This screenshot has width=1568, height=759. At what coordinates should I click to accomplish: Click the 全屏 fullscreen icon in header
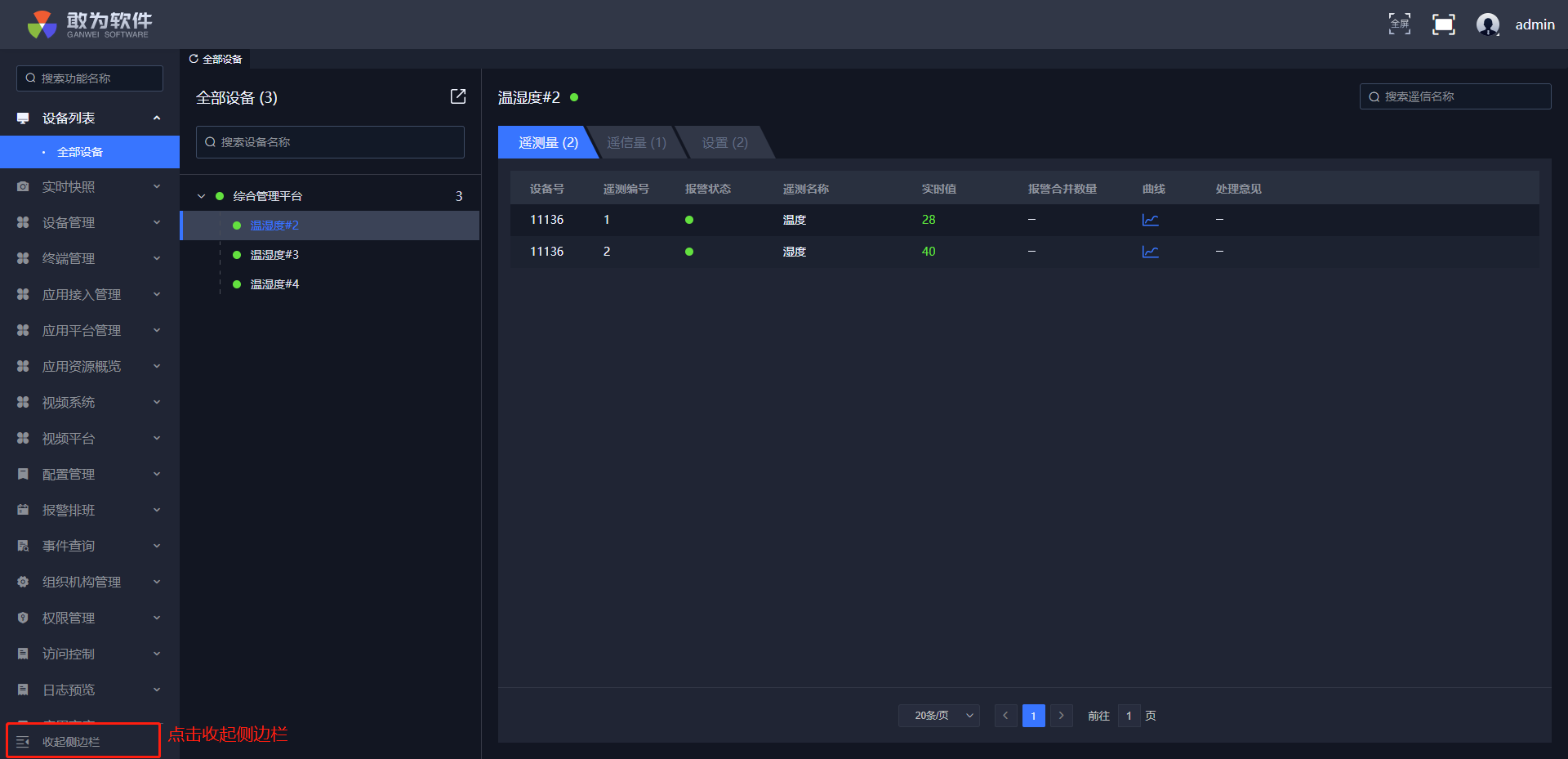1400,24
